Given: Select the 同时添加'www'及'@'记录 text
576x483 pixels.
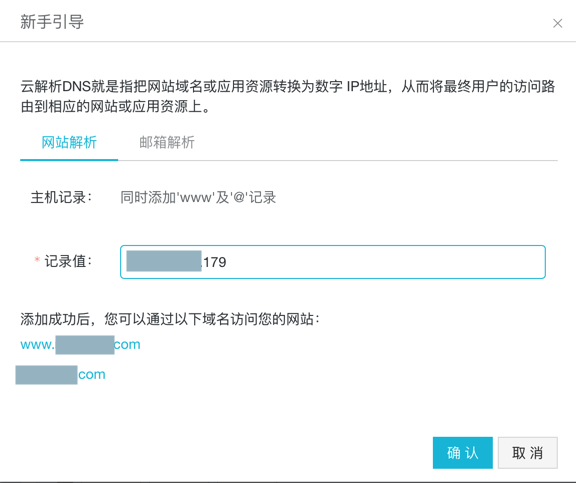Looking at the screenshot, I should [x=198, y=198].
